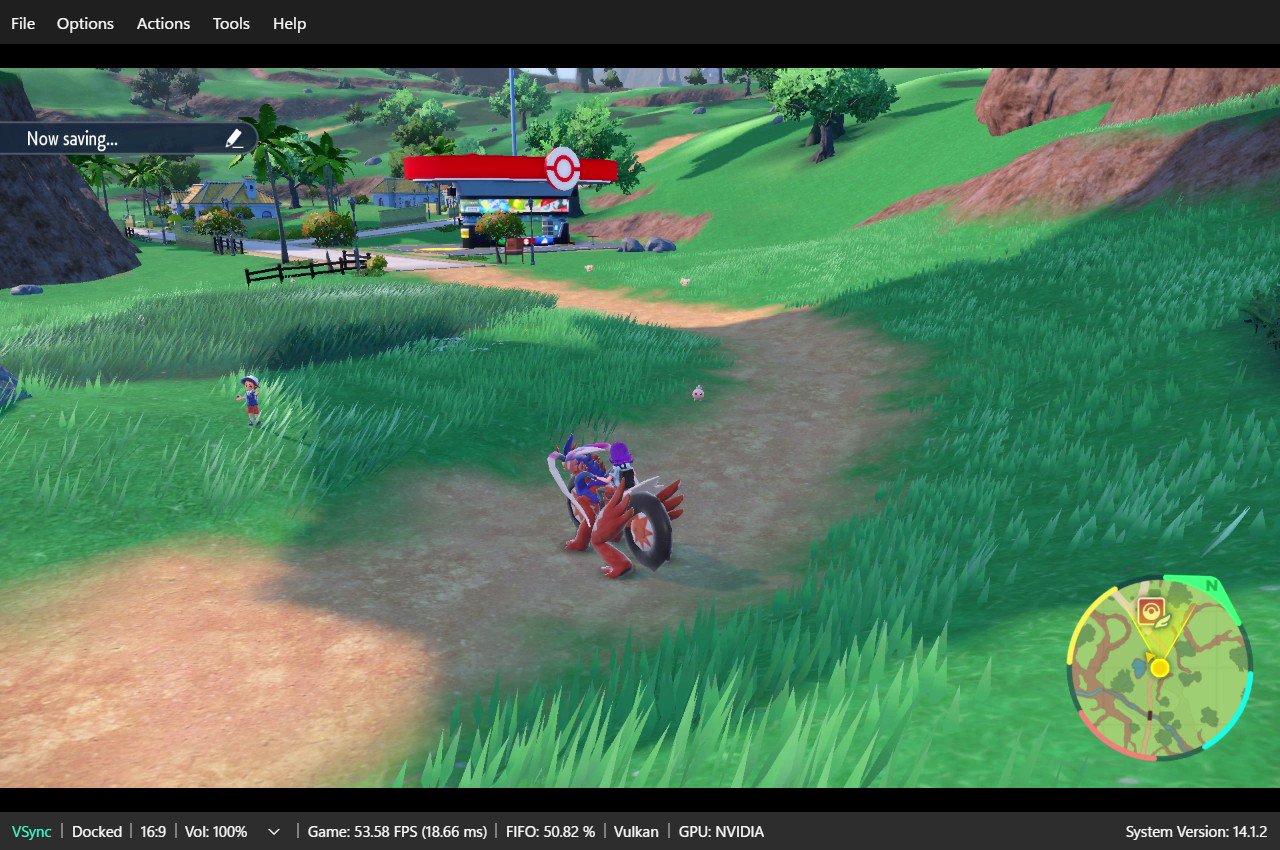The height and width of the screenshot is (850, 1280).
Task: Click the trainer NPC in the grass
Action: [251, 399]
